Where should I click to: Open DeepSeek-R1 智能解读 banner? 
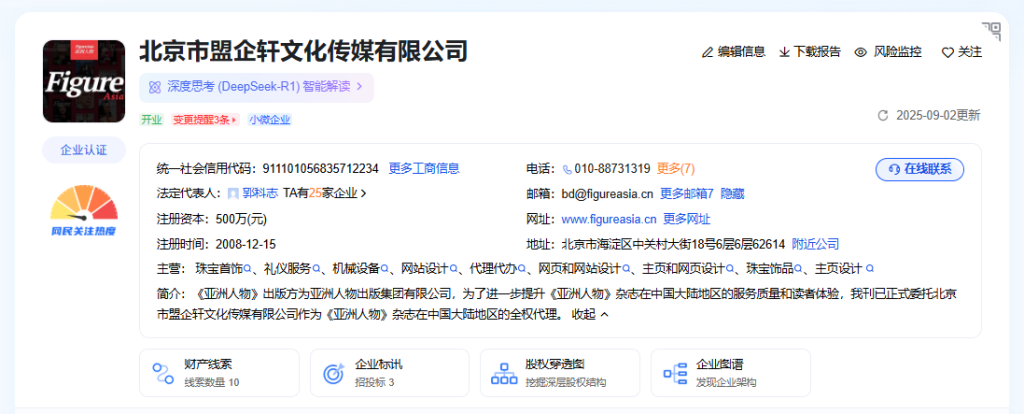pos(256,87)
